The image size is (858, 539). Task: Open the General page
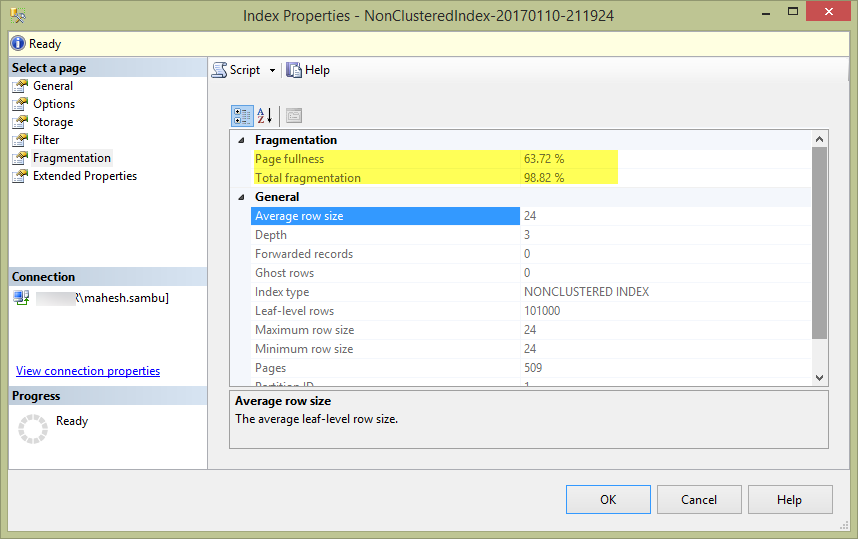coord(53,86)
